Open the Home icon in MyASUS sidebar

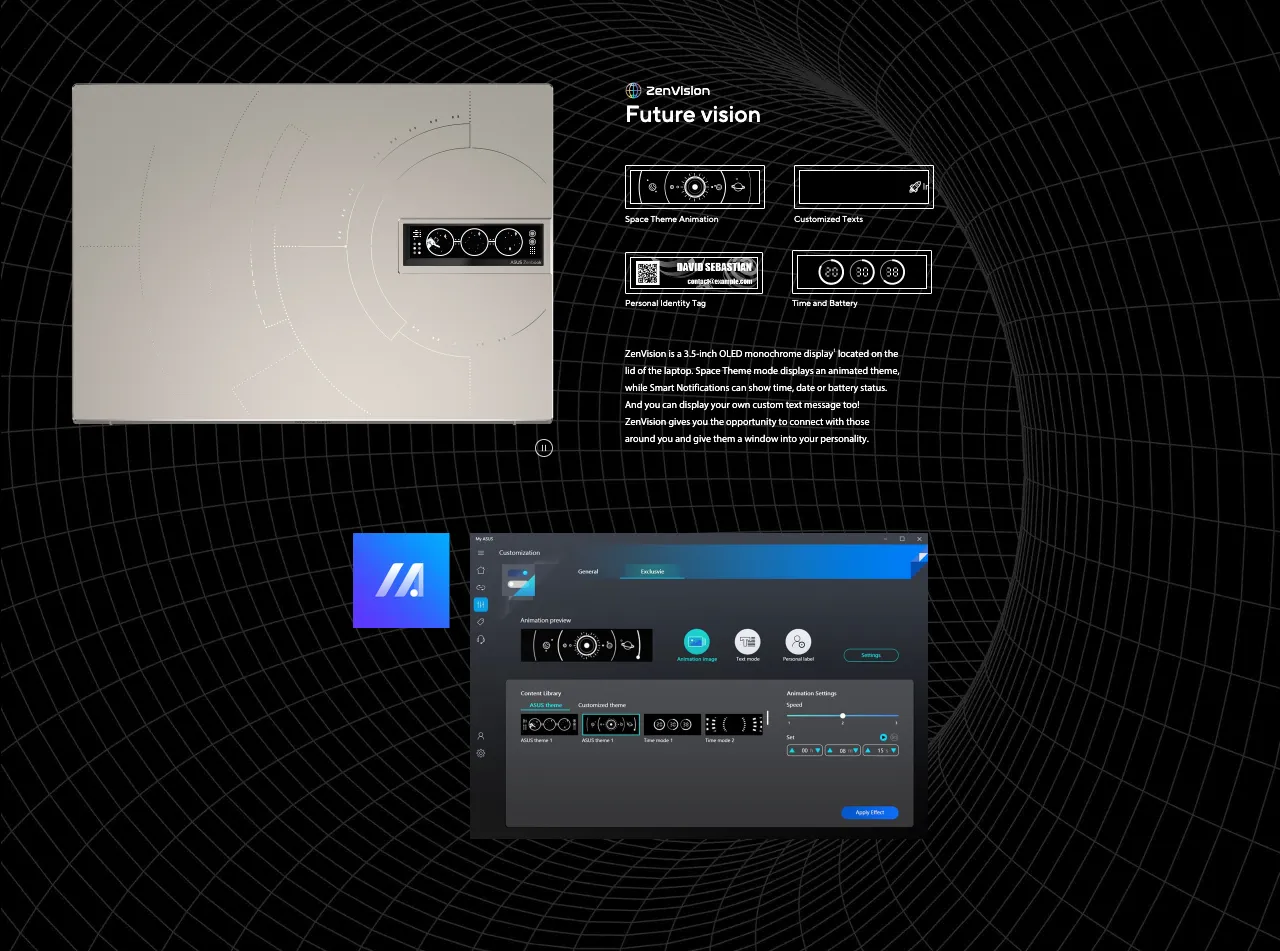point(481,570)
